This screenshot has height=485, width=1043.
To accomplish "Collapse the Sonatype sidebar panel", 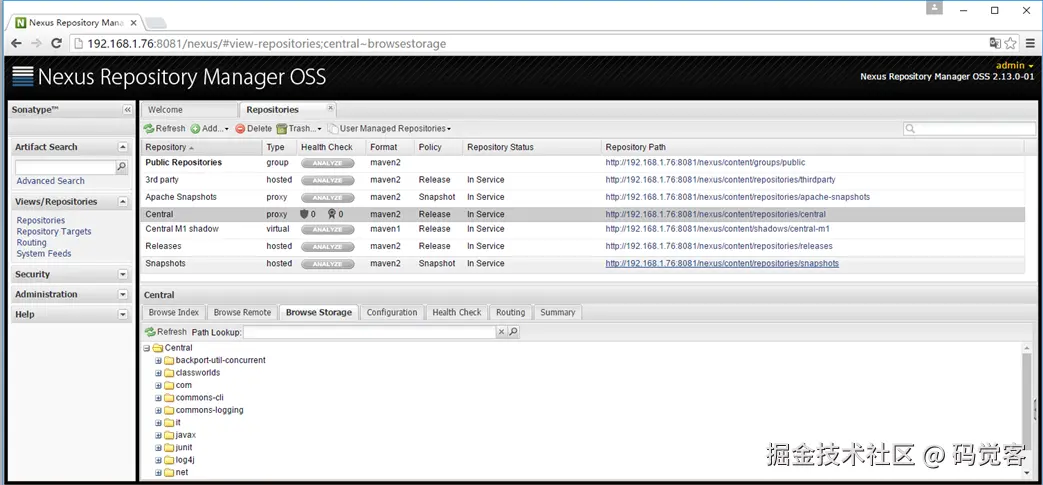I will [x=127, y=110].
